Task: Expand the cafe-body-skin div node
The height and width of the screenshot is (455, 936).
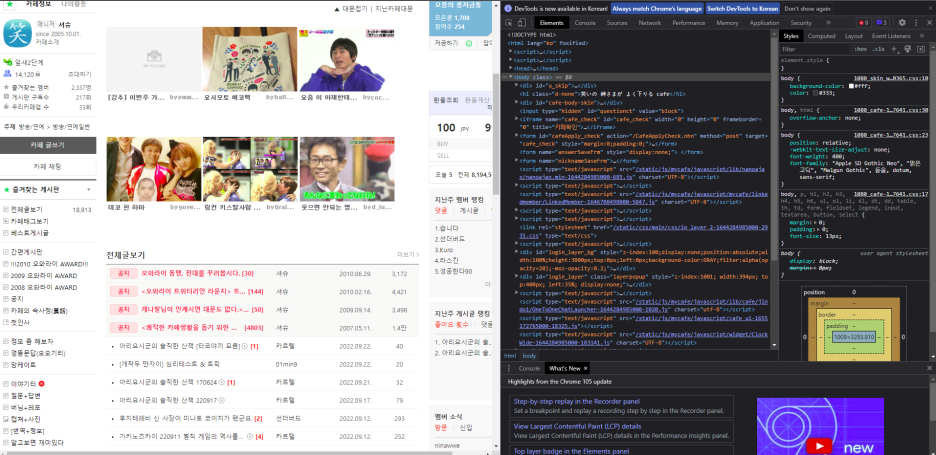Action: coord(517,102)
